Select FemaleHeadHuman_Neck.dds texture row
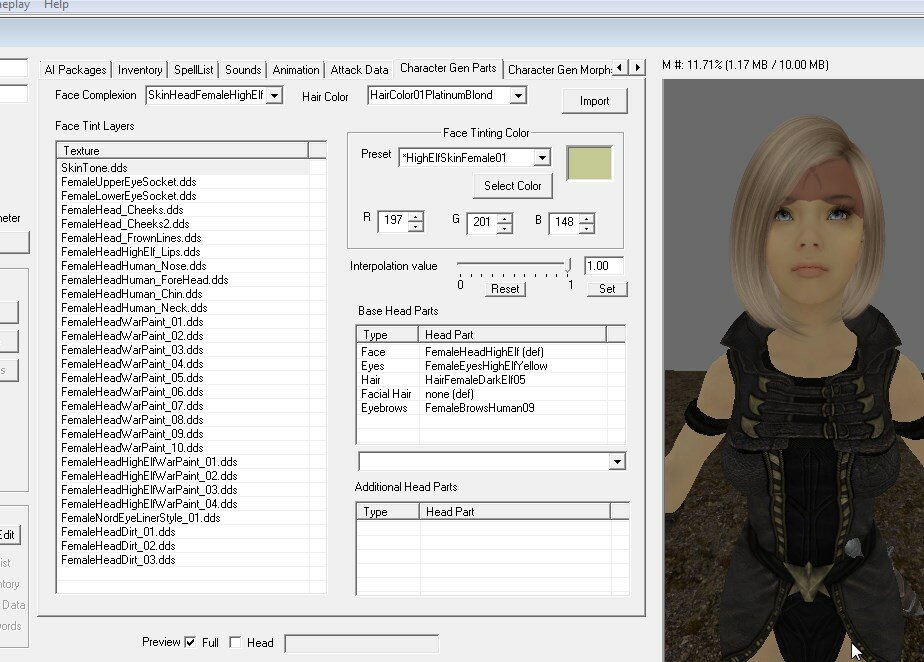924x662 pixels. coord(183,308)
